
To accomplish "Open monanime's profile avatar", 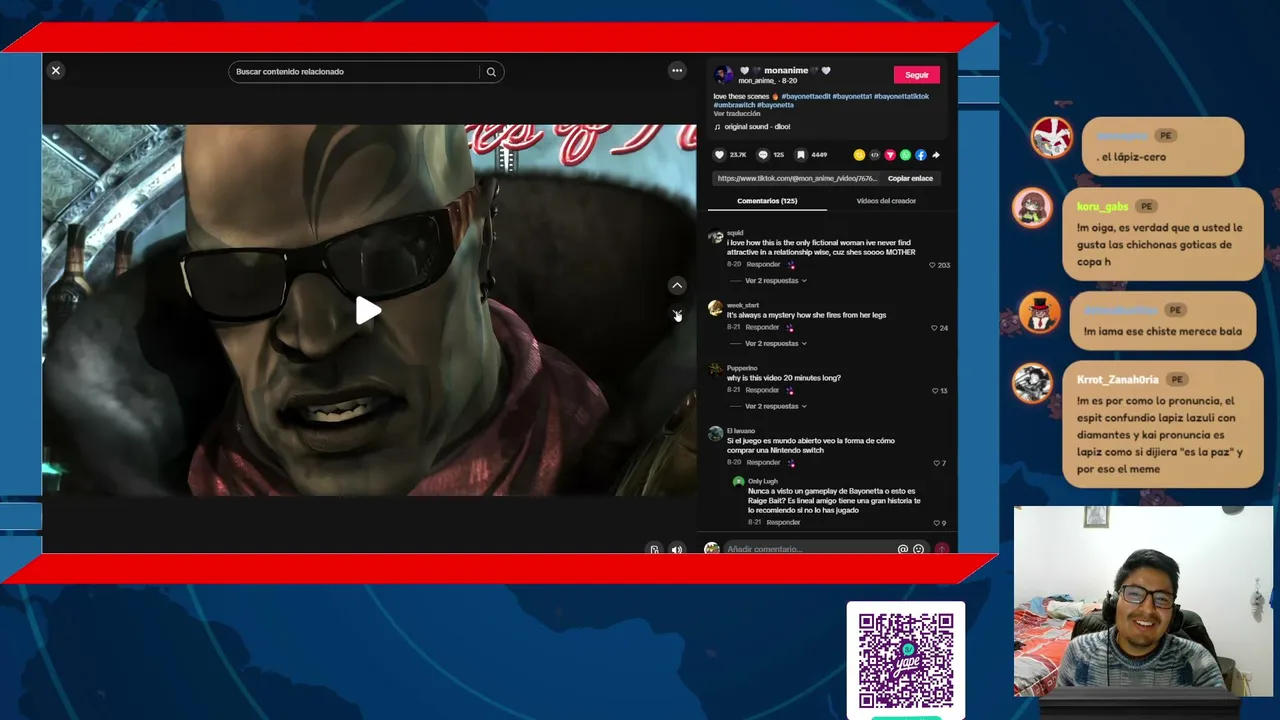I will (x=723, y=75).
